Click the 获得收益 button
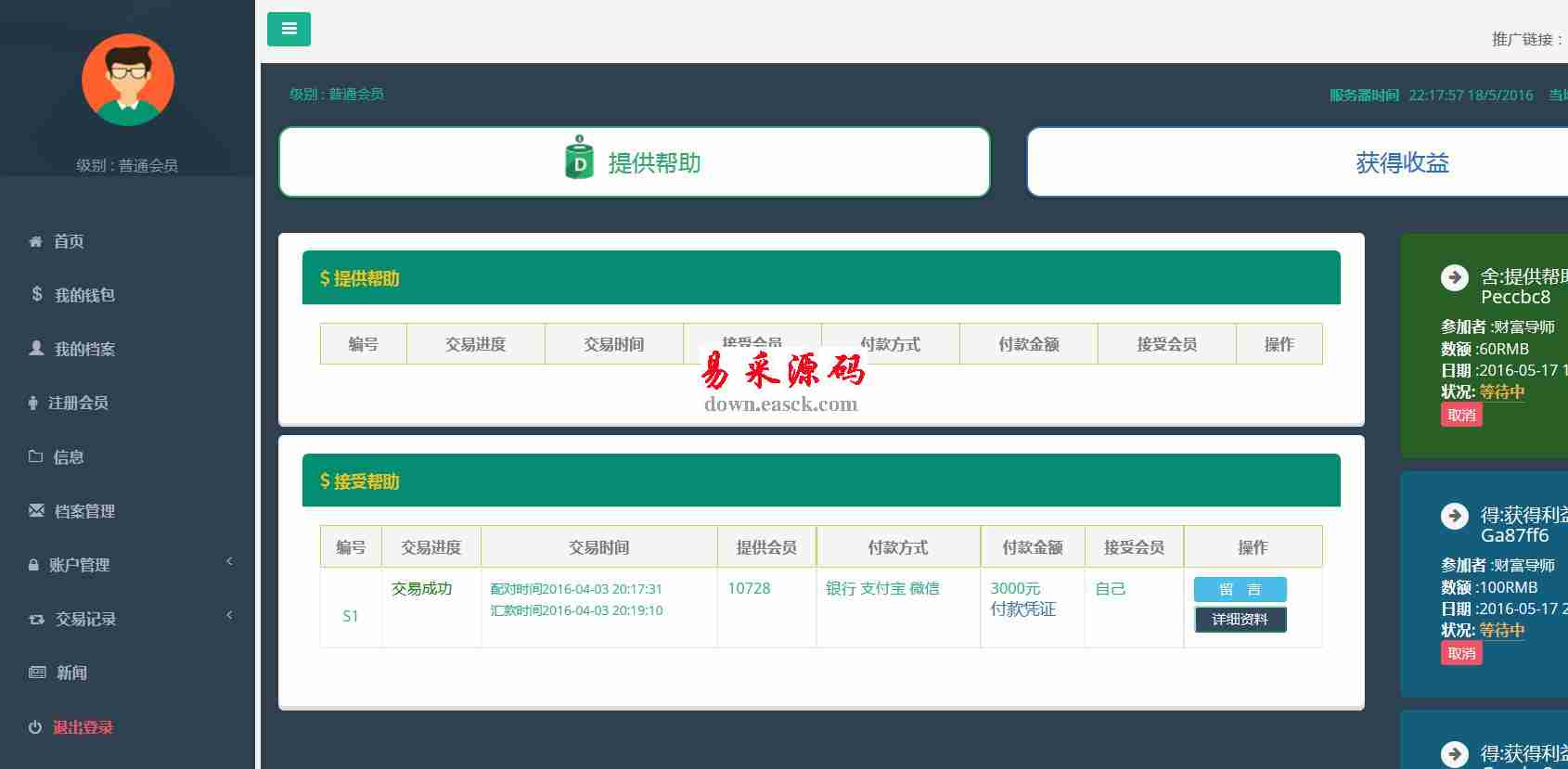The image size is (1568, 769). (1401, 163)
